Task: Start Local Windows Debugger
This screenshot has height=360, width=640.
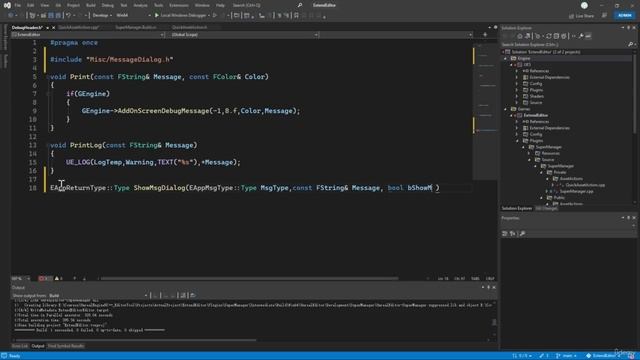Action: pos(180,16)
